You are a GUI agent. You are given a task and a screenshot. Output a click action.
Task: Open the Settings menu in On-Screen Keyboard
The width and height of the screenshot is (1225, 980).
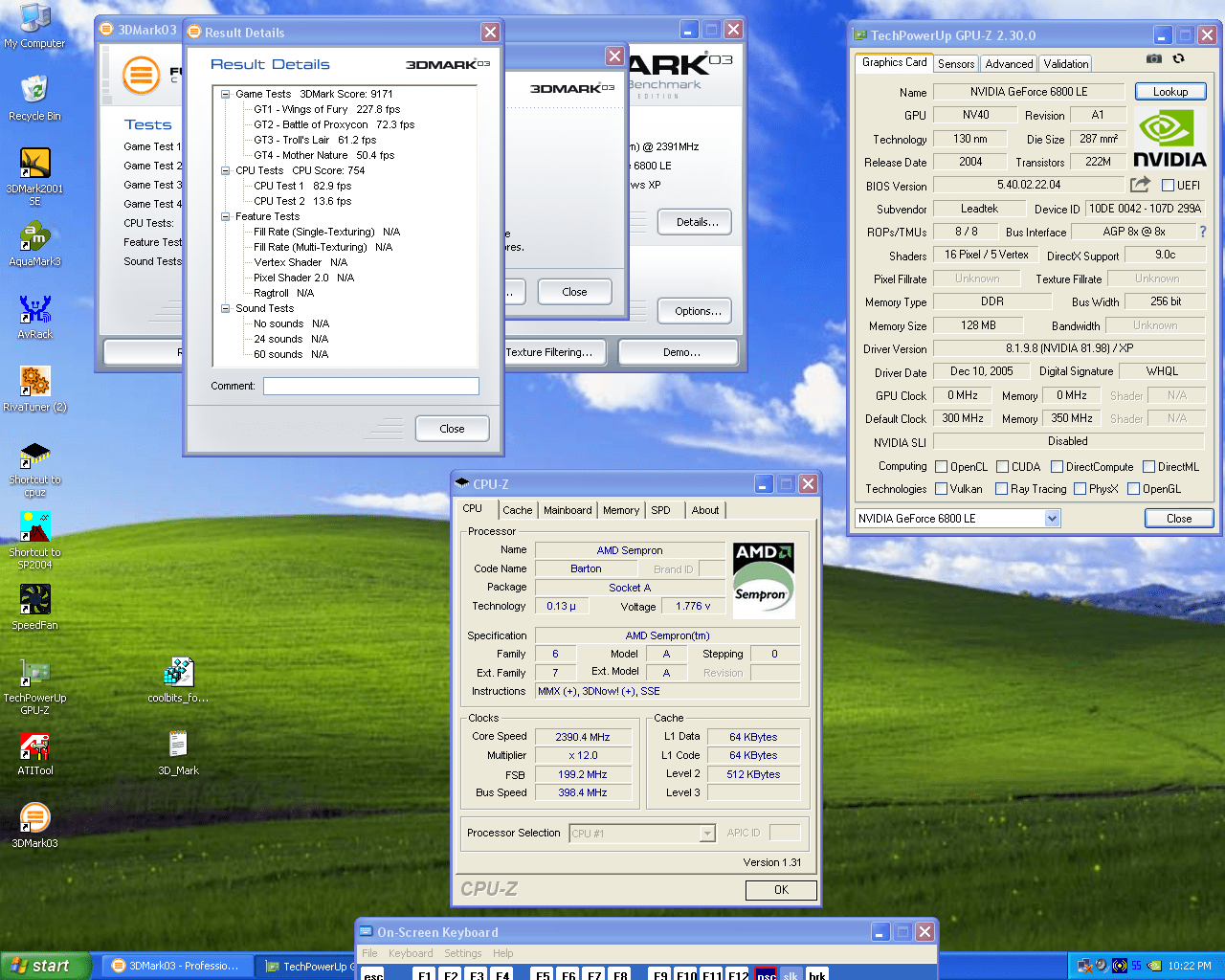pos(463,953)
